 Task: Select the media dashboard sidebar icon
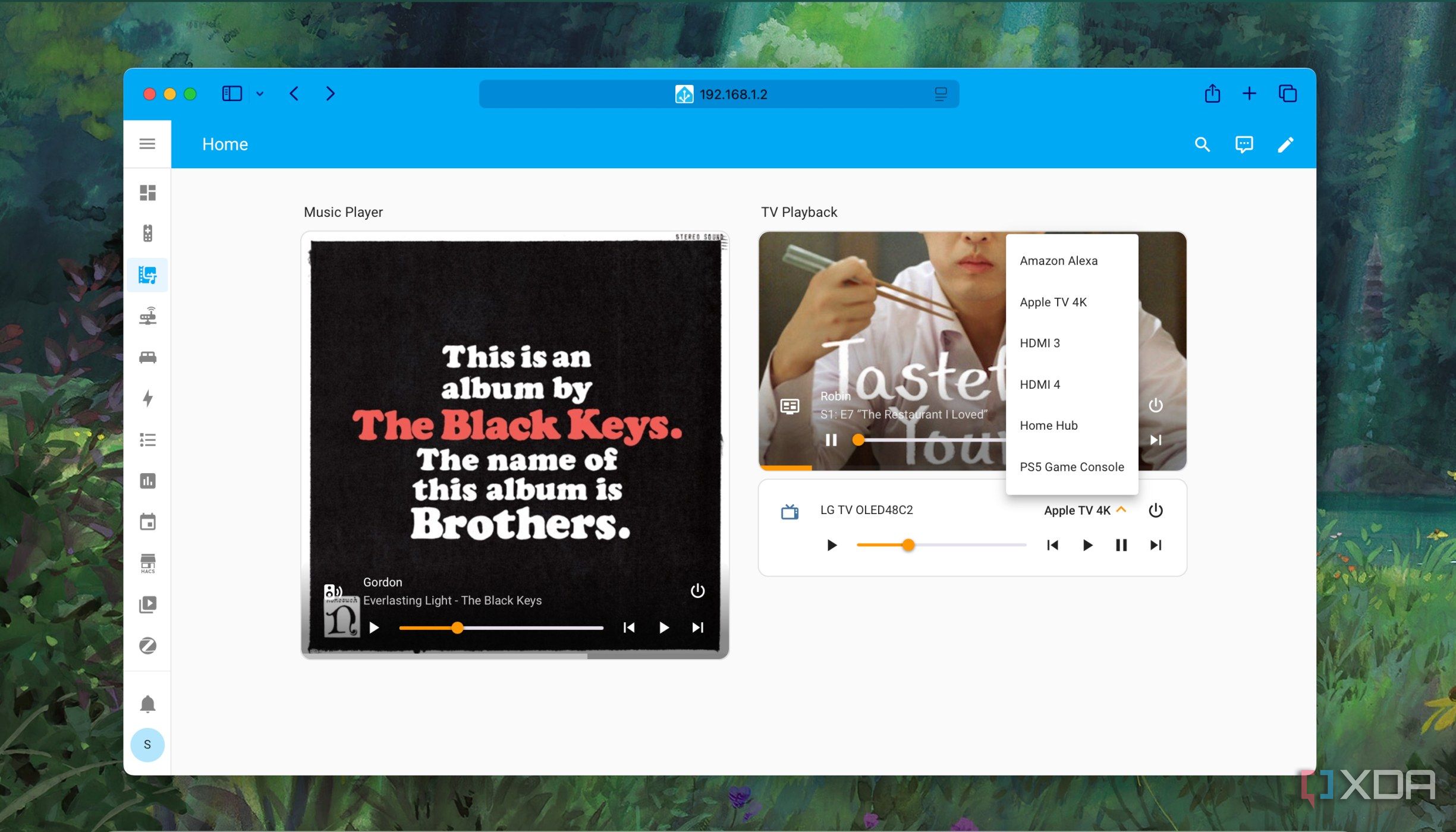tap(147, 275)
